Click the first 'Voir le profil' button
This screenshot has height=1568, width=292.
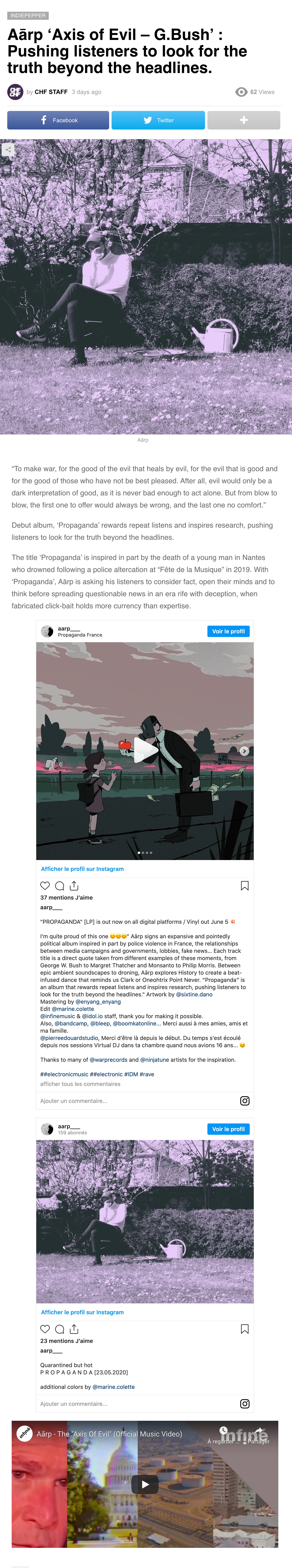(x=228, y=631)
